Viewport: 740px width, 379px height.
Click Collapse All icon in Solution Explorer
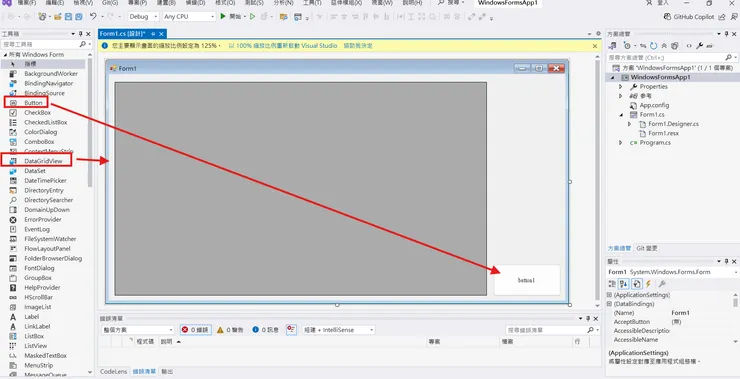[x=664, y=46]
